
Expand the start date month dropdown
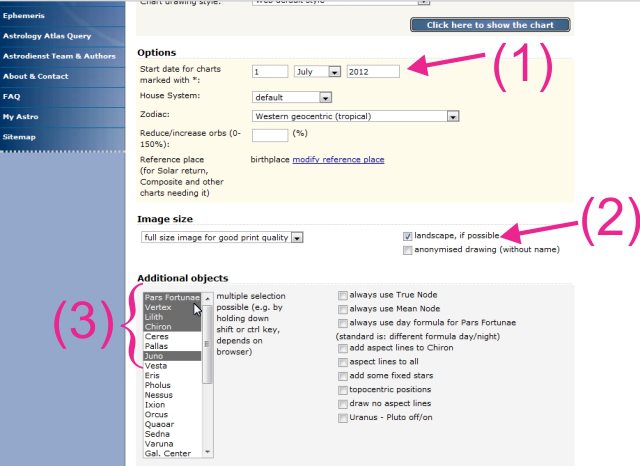[317, 71]
